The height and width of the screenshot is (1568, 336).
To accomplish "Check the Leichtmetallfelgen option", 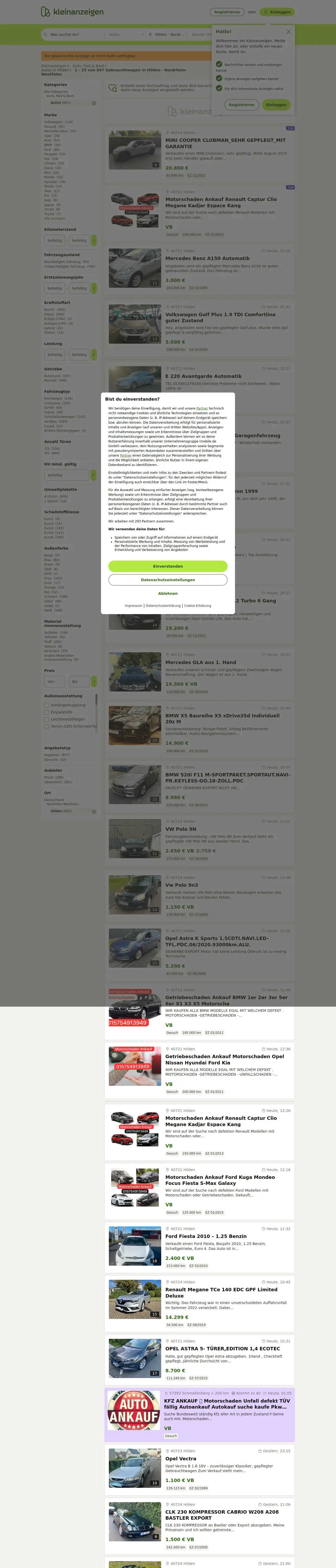I will [x=47, y=719].
